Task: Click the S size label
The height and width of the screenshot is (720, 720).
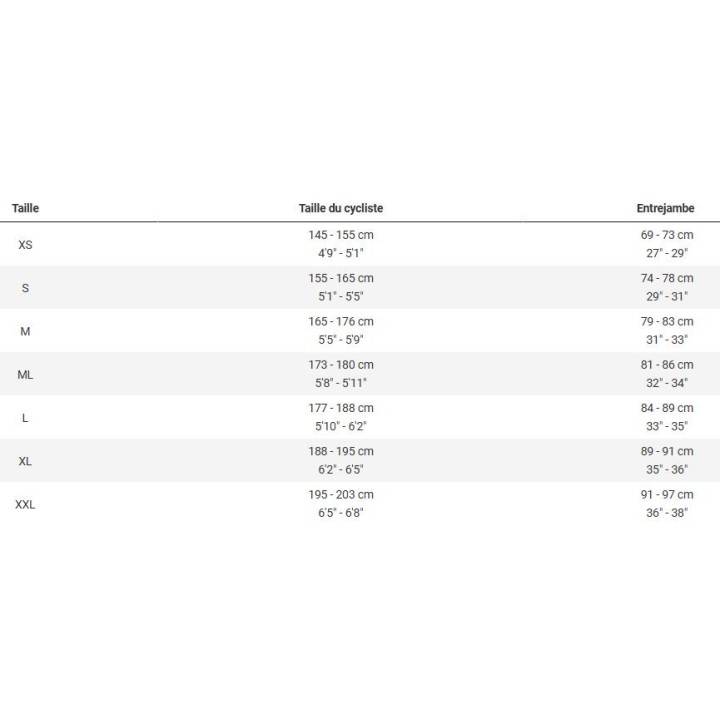Action: click(x=25, y=288)
